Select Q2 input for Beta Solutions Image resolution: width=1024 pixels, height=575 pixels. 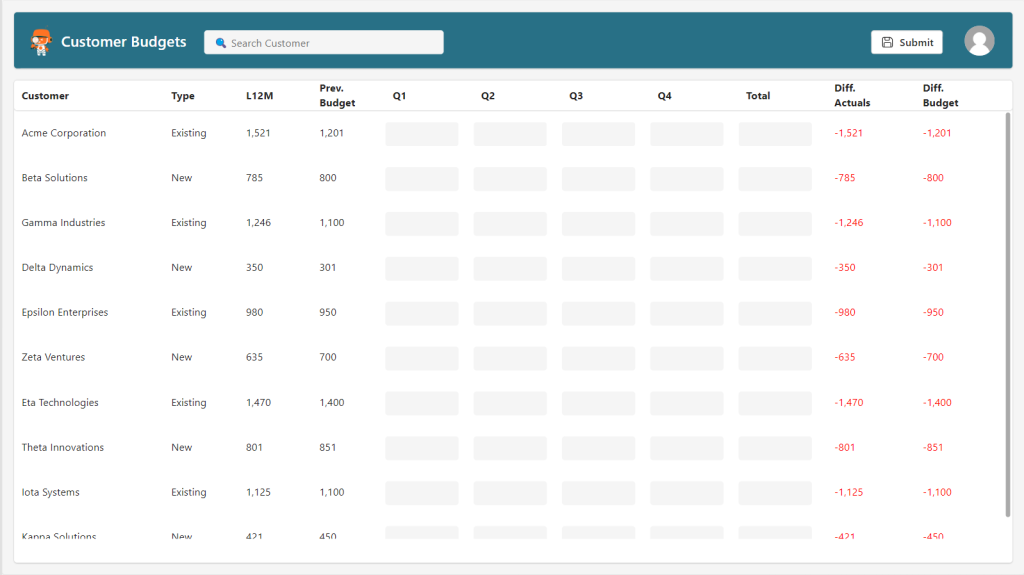point(510,179)
